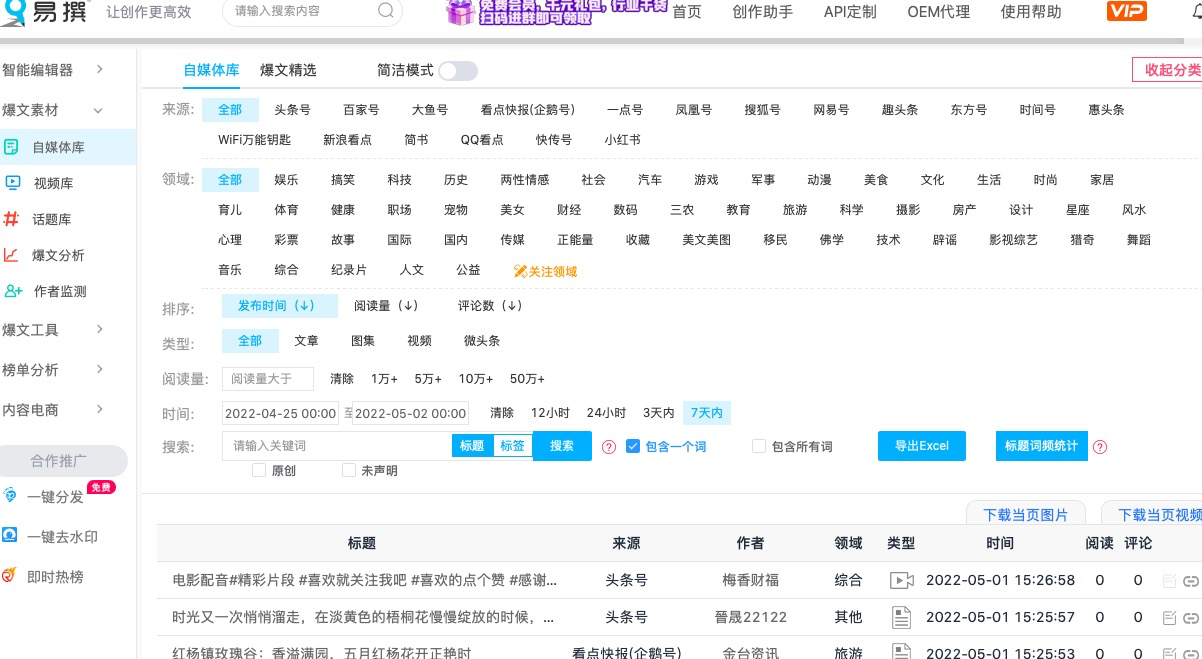Click the start date field 2022-04-25 00:00
Viewport: 1202px width, 659px height.
click(x=282, y=413)
